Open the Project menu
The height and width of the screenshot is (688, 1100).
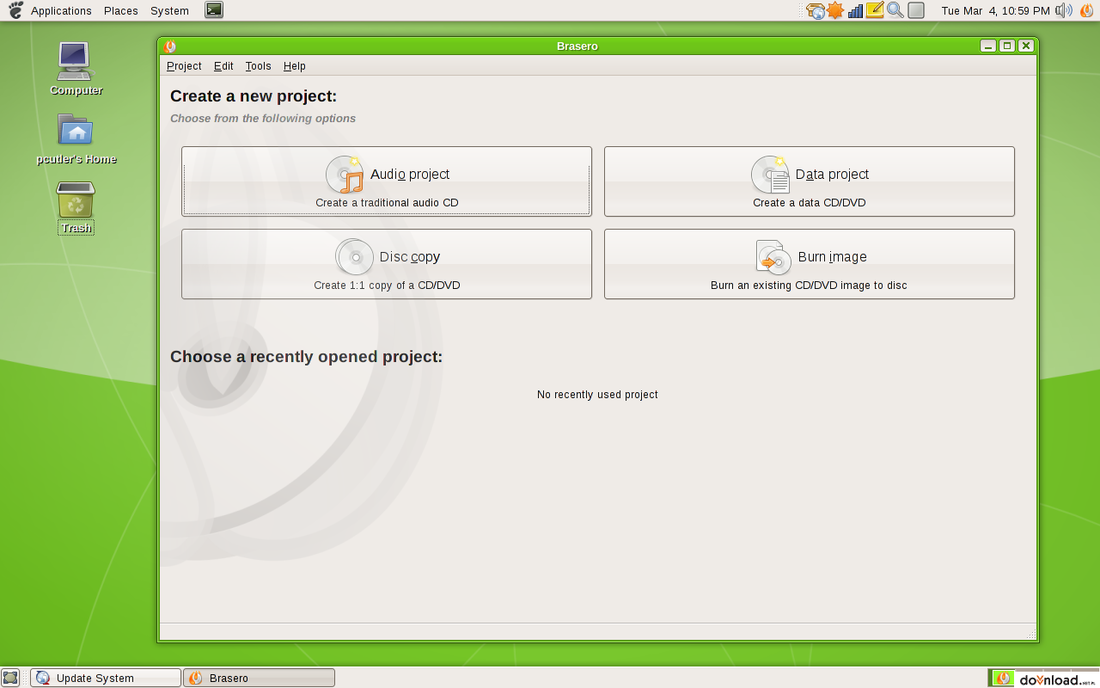(x=184, y=66)
